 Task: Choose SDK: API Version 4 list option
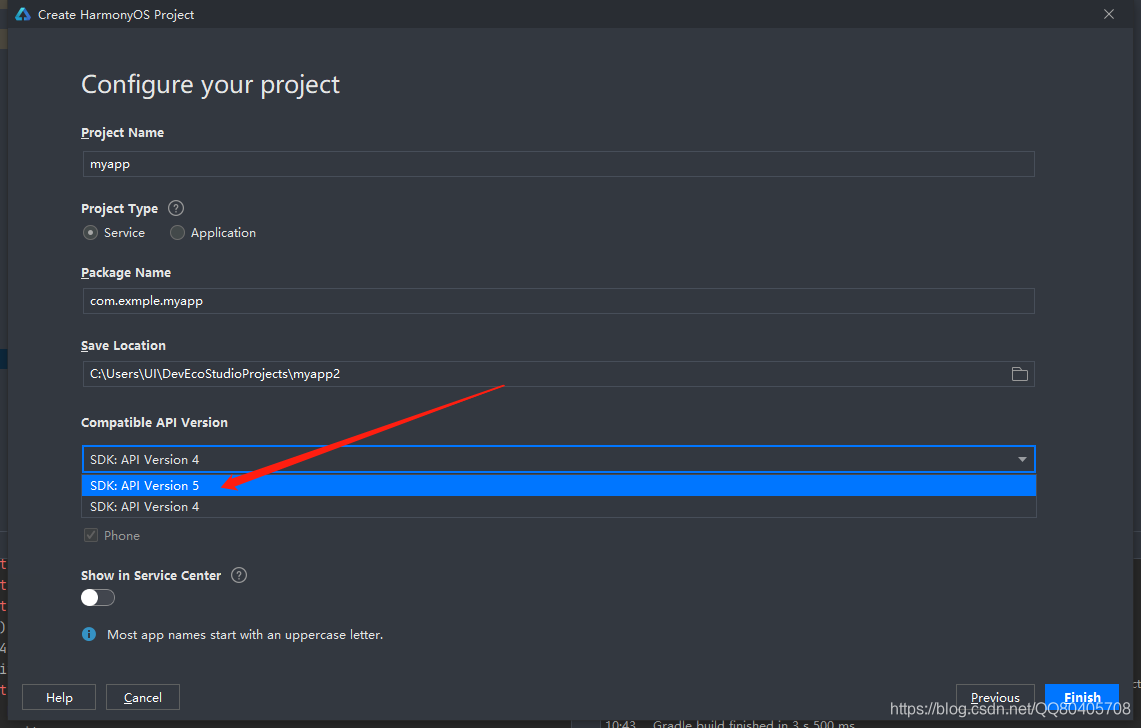coord(559,507)
